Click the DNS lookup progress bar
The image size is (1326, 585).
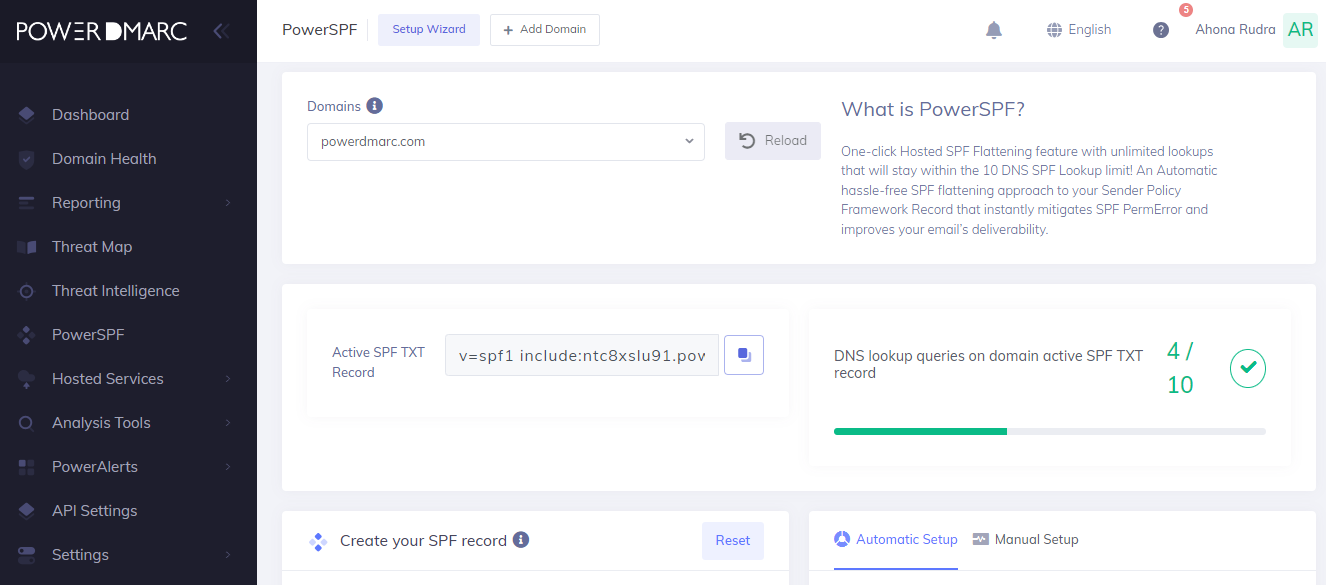point(1049,431)
